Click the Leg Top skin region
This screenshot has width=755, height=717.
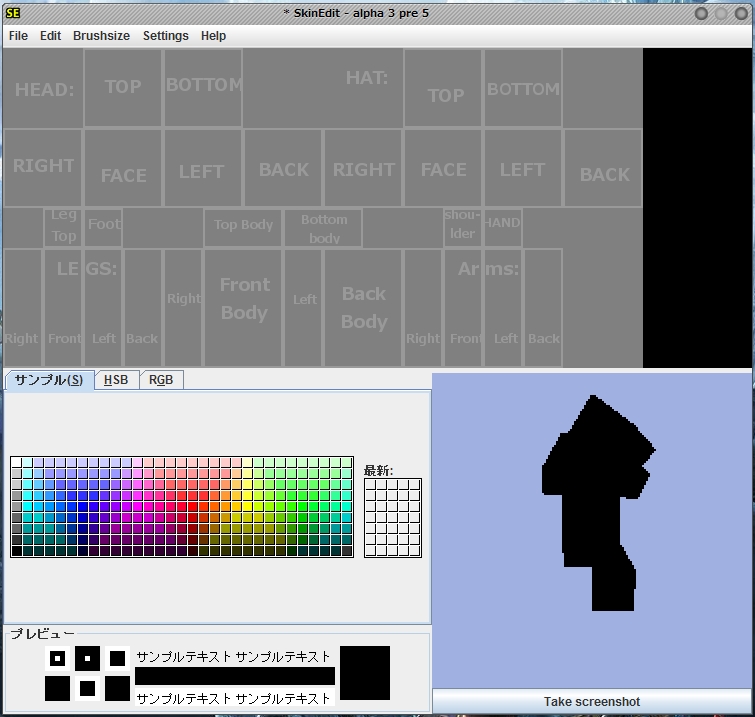coord(63,228)
